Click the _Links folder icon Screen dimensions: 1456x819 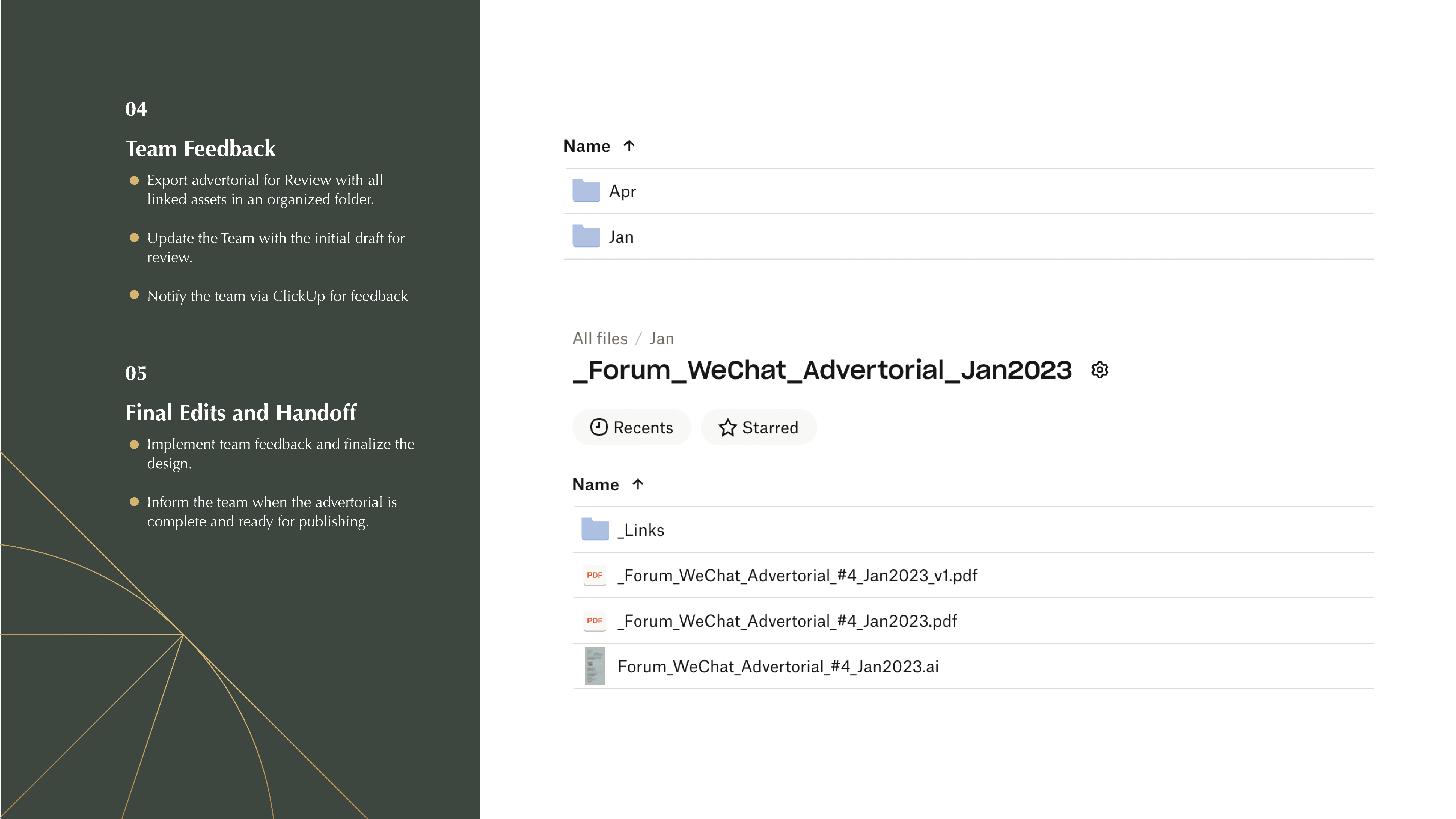(x=595, y=530)
